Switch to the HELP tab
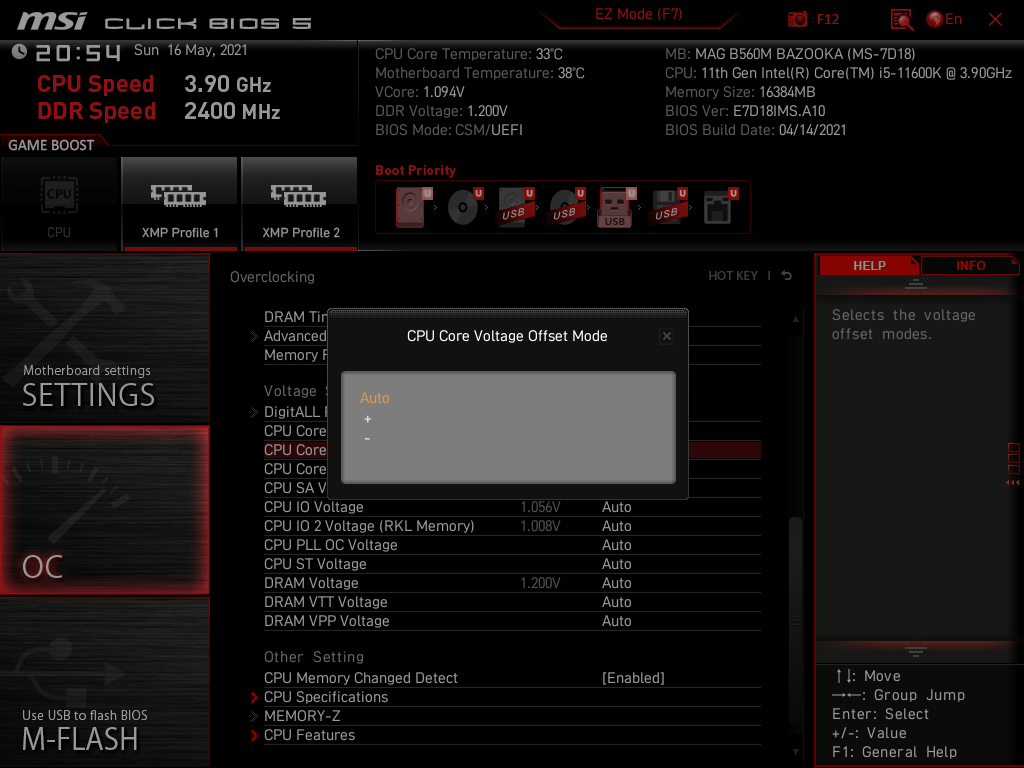 click(869, 265)
